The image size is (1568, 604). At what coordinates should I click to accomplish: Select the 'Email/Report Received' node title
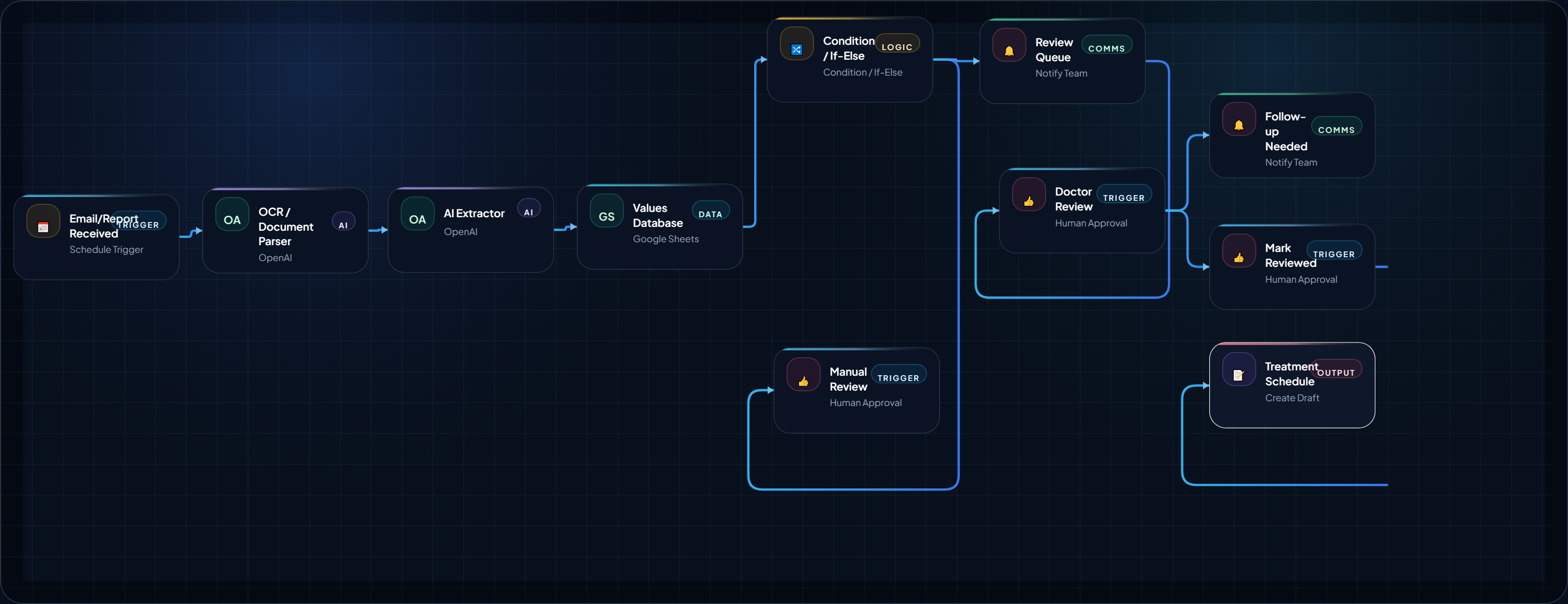click(104, 226)
